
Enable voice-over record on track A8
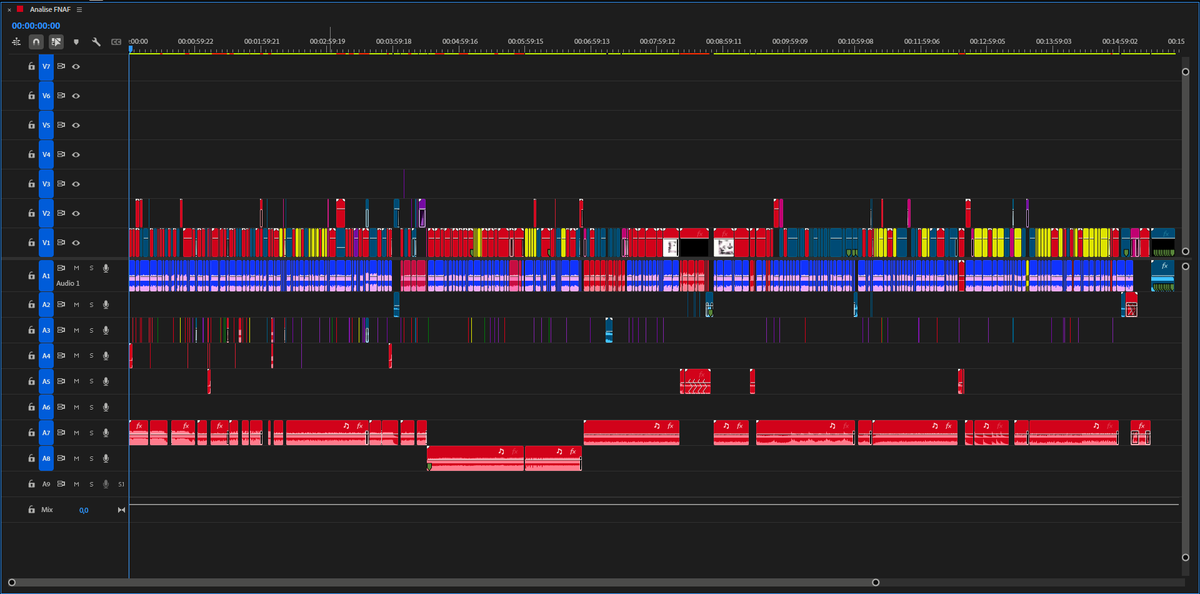(x=105, y=459)
